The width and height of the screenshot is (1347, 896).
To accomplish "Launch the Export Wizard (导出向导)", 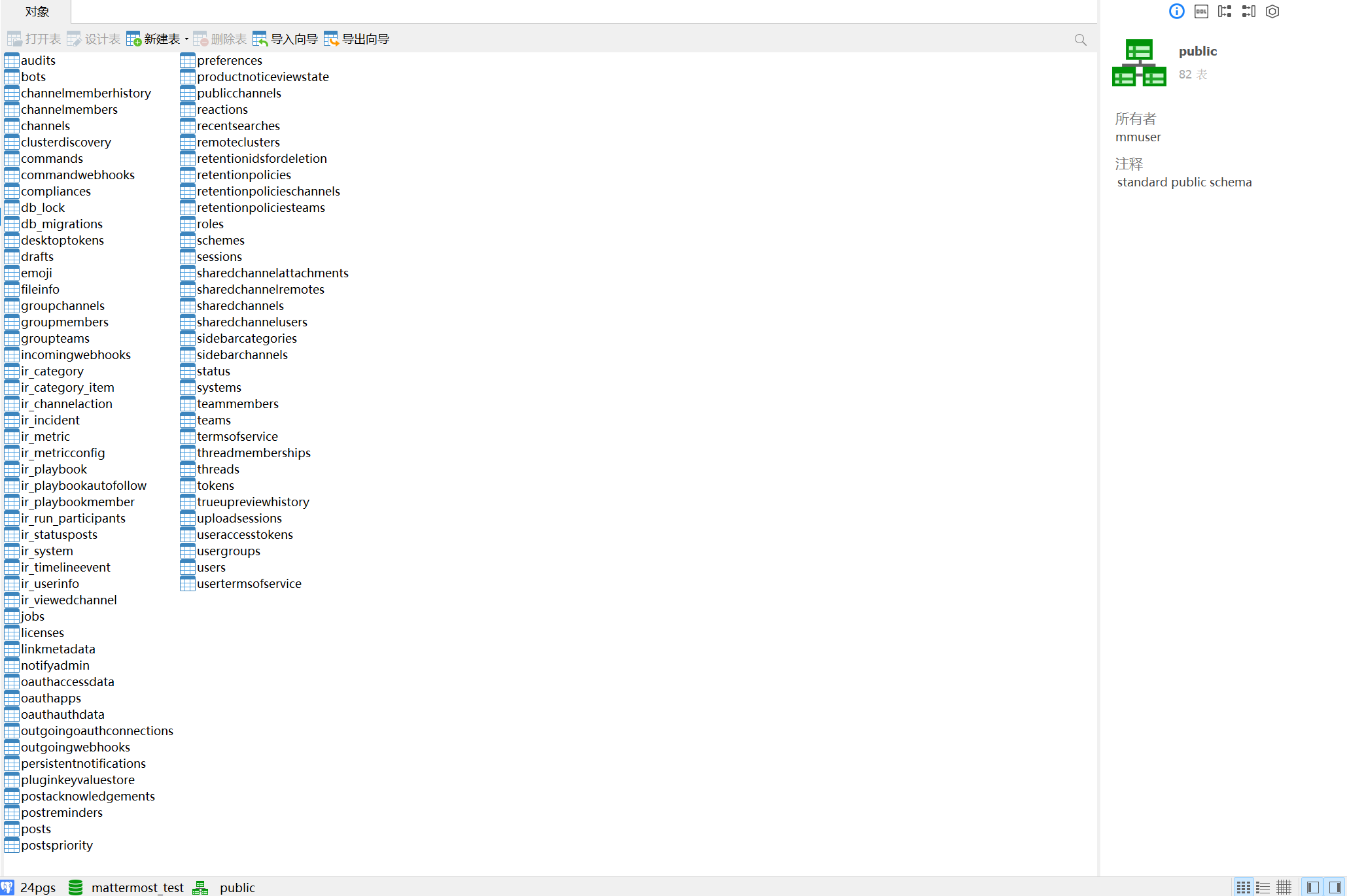I will 357,39.
